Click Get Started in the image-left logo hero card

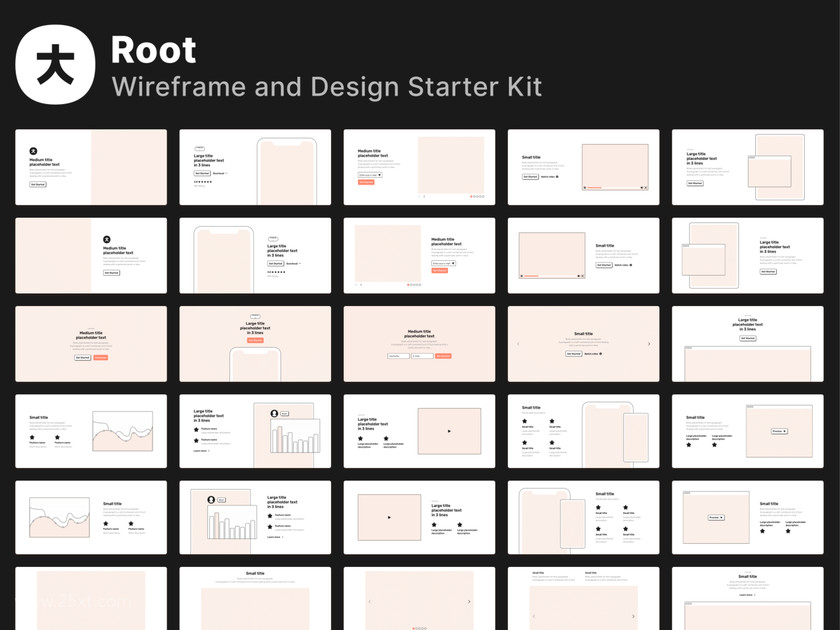click(x=111, y=273)
